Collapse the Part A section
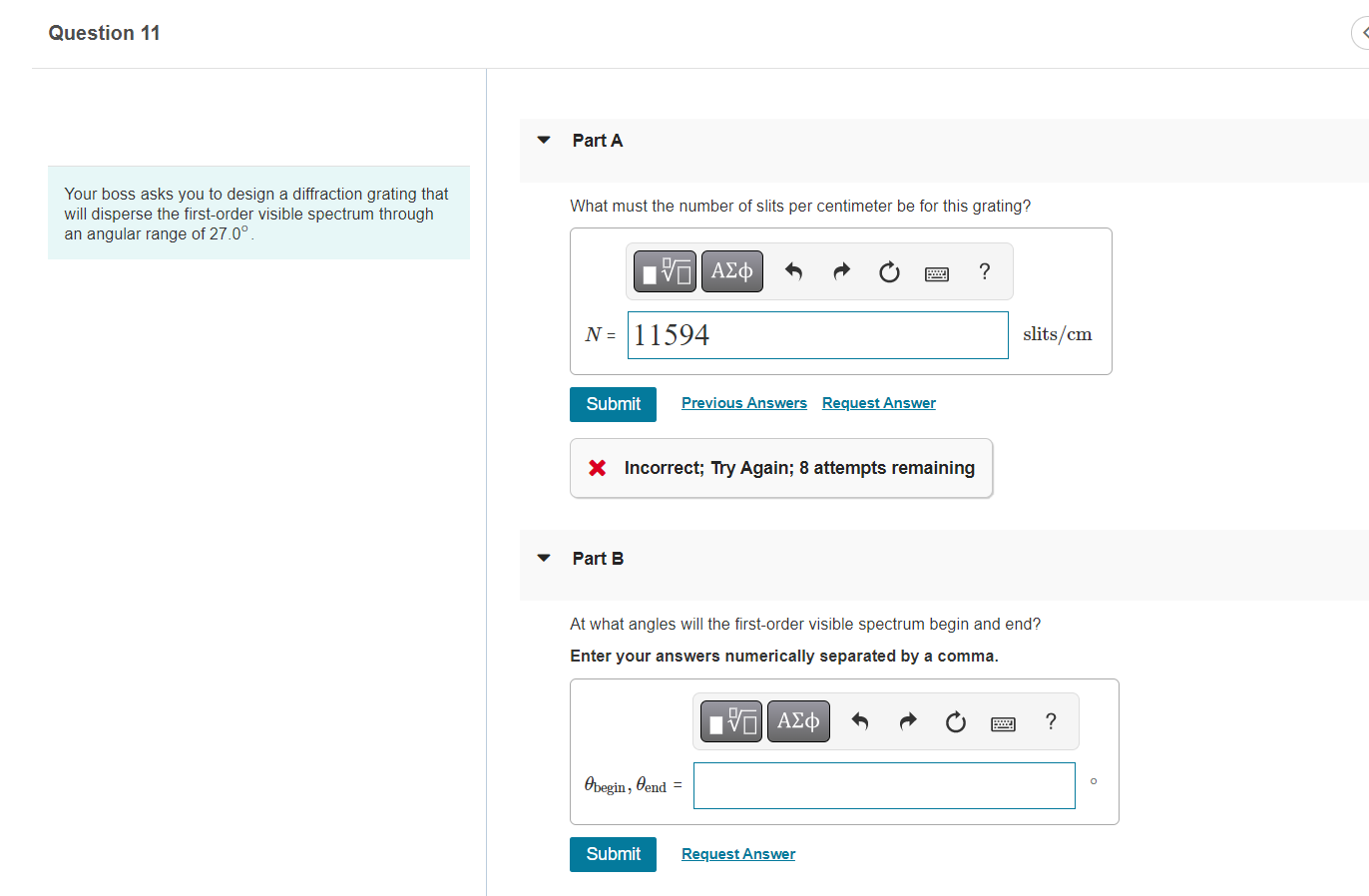This screenshot has height=896, width=1369. tap(543, 140)
